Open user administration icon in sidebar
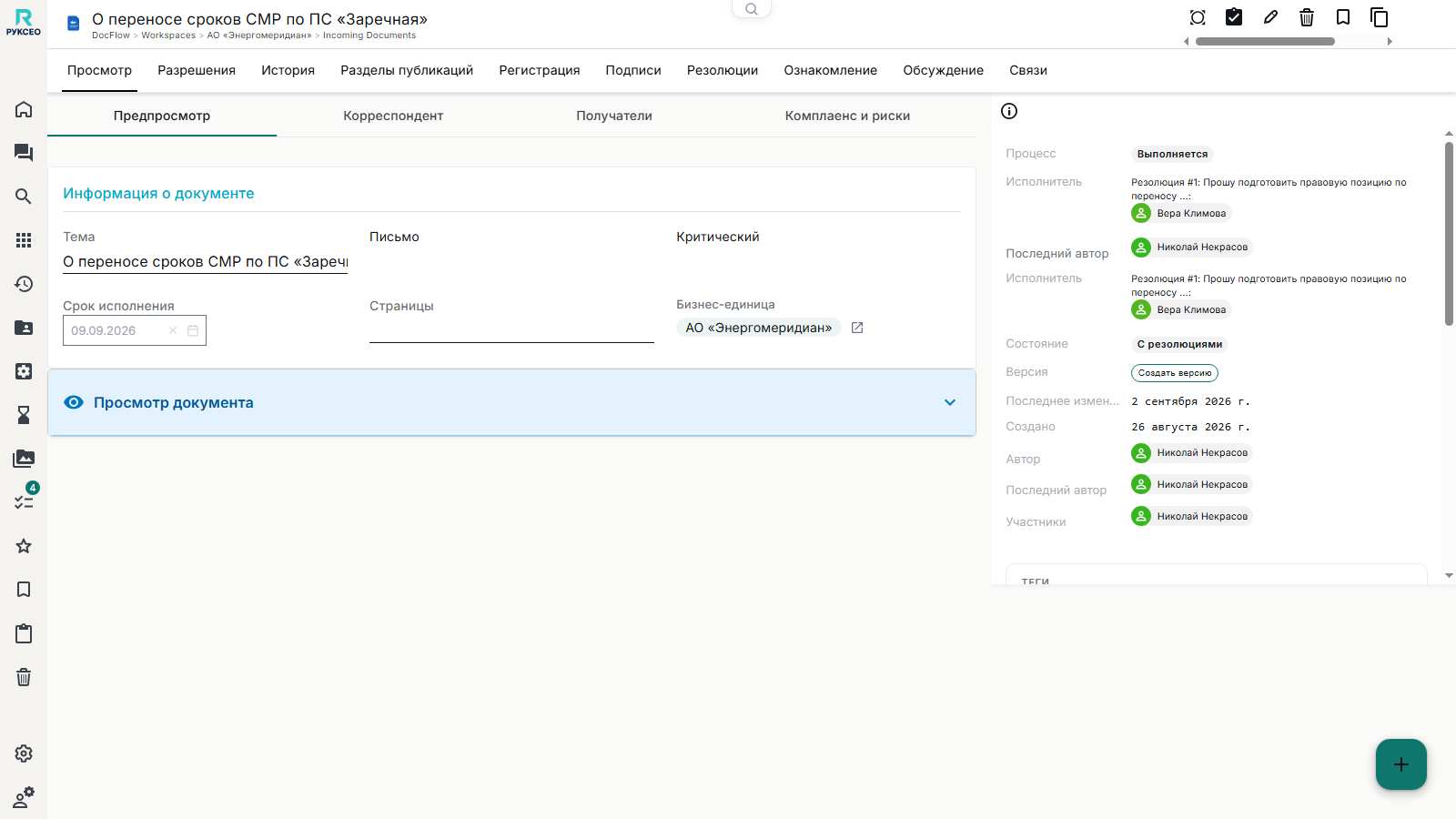 24,797
